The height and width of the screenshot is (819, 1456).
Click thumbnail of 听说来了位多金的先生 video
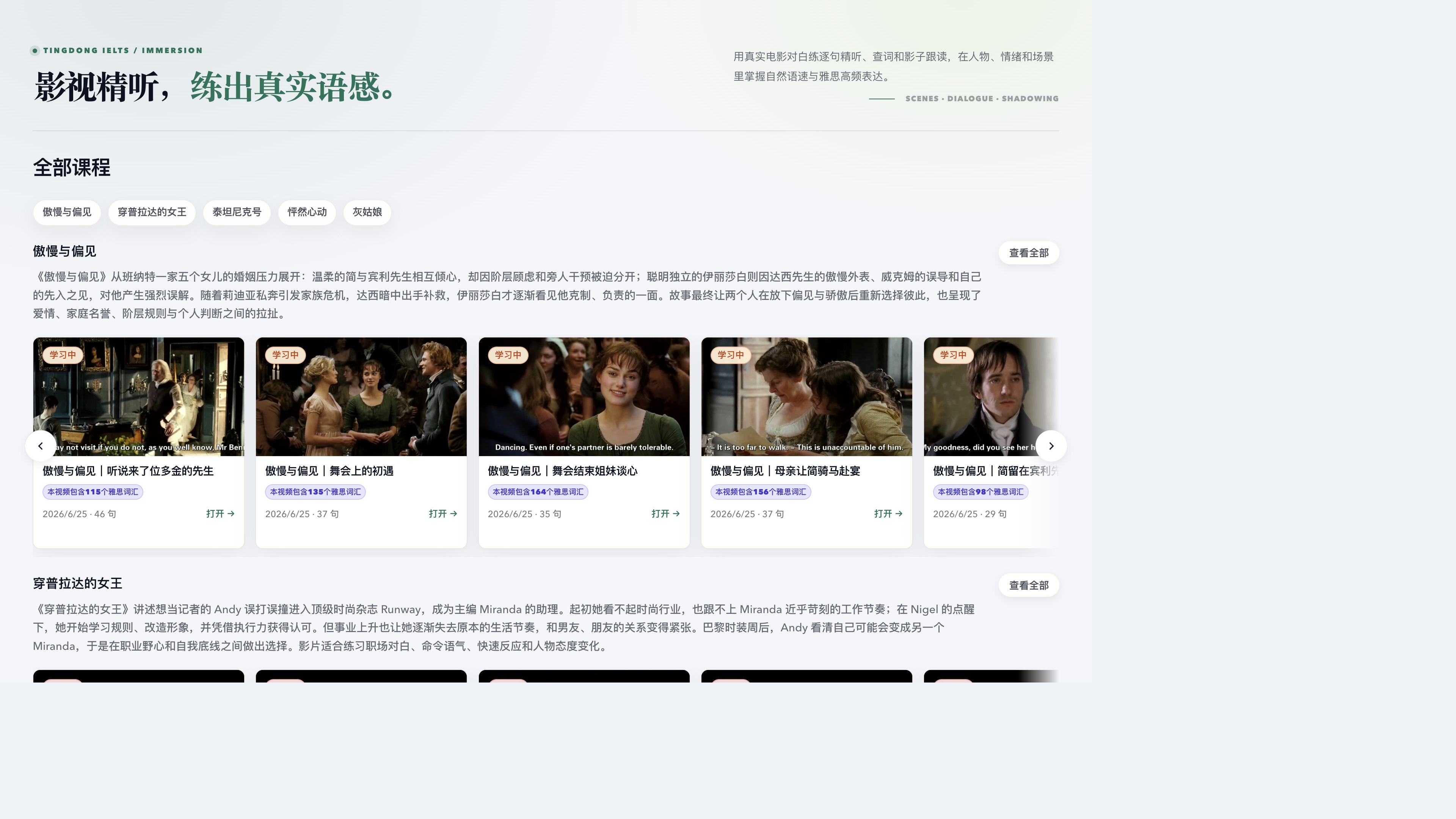(x=138, y=397)
